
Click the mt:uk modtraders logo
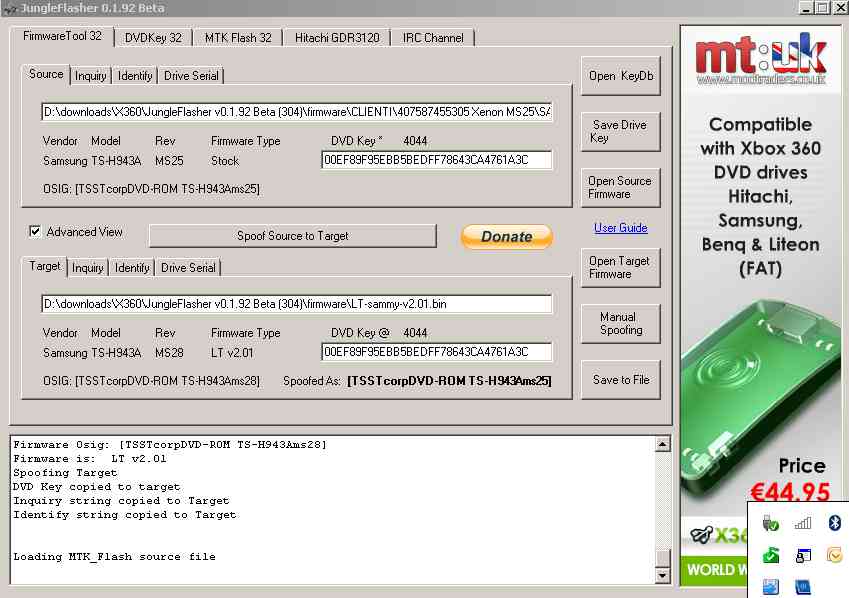[x=761, y=58]
